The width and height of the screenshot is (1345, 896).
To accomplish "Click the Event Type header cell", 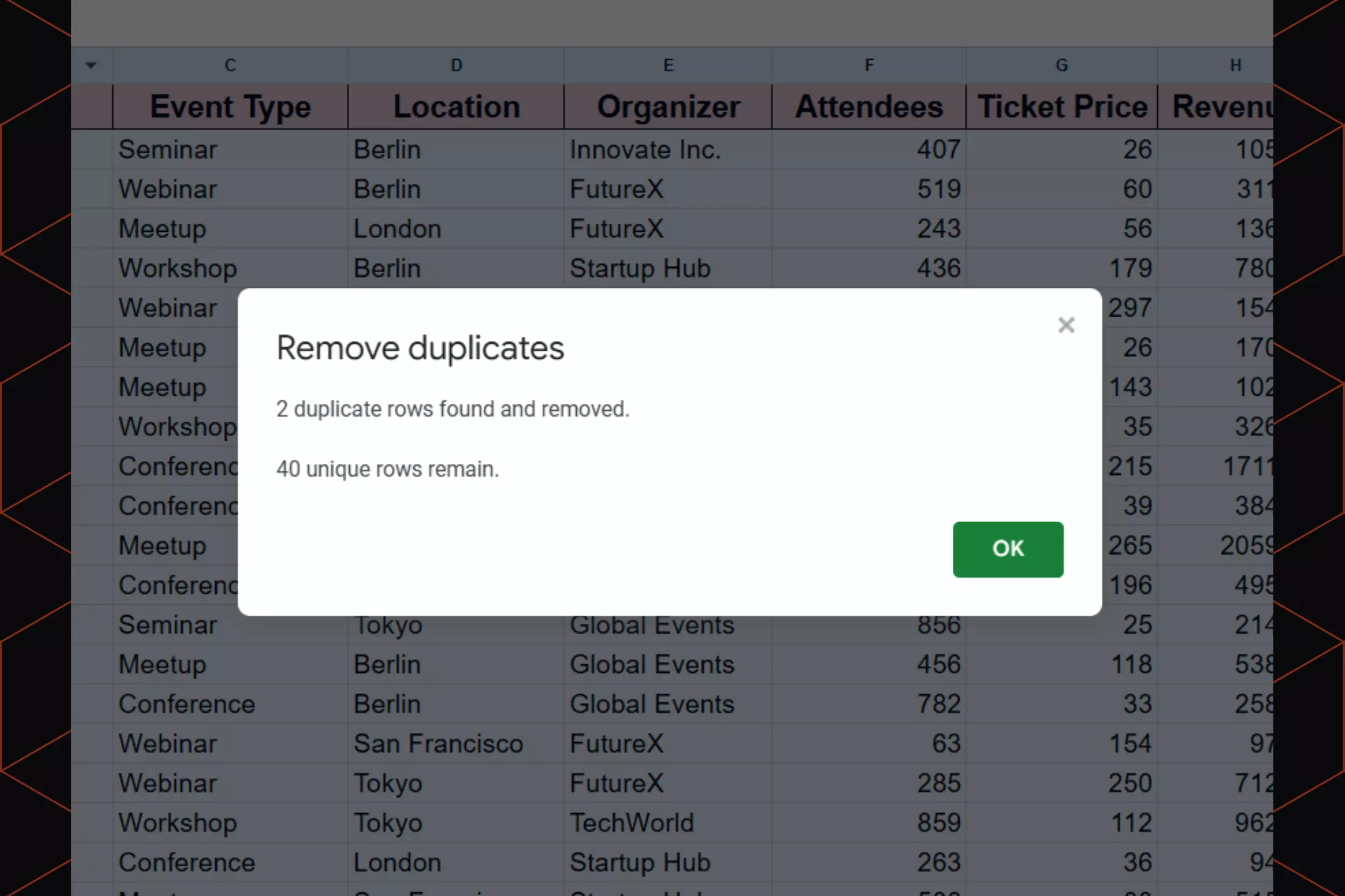I will [x=230, y=107].
